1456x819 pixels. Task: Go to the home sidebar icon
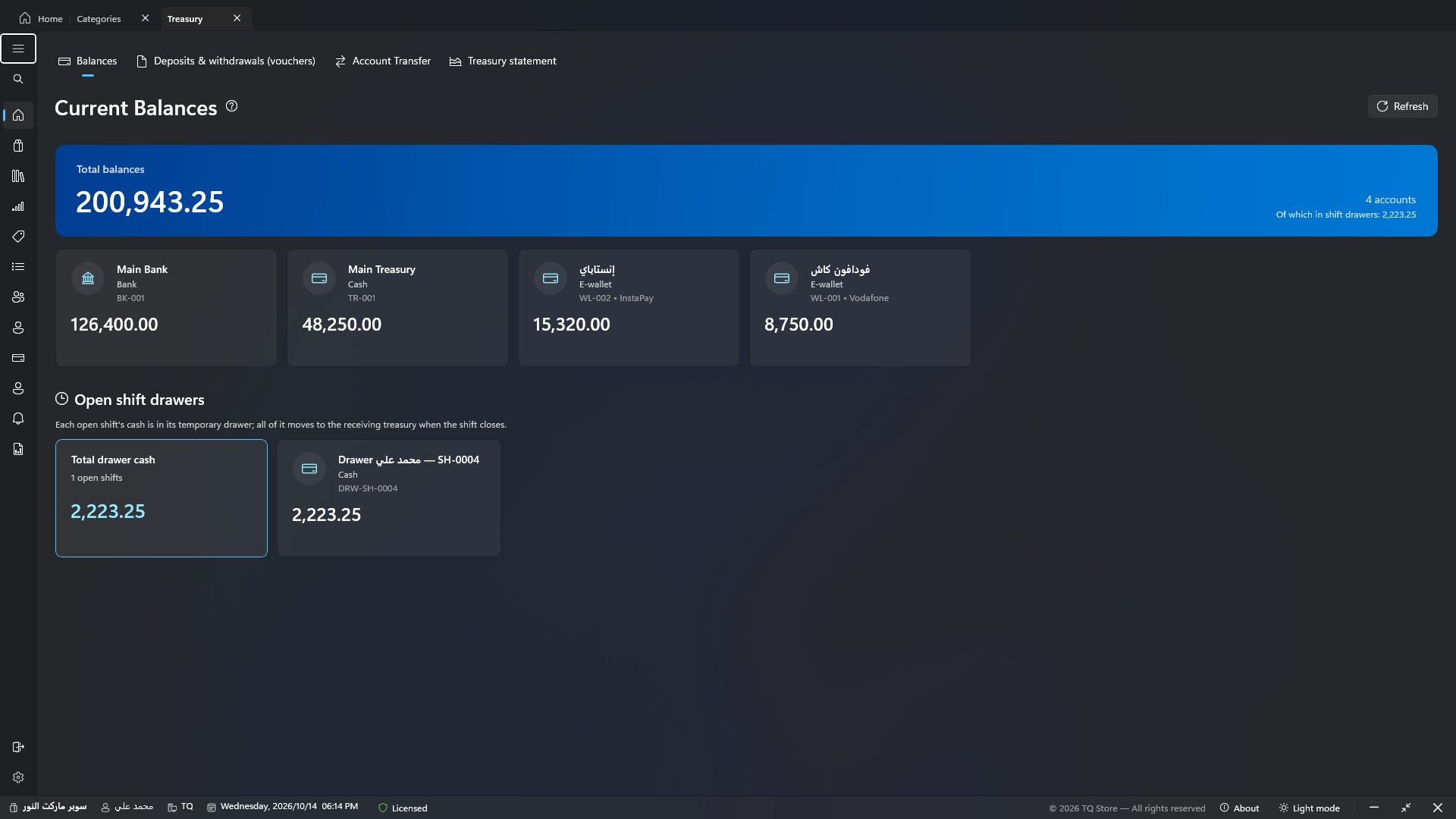click(x=18, y=115)
